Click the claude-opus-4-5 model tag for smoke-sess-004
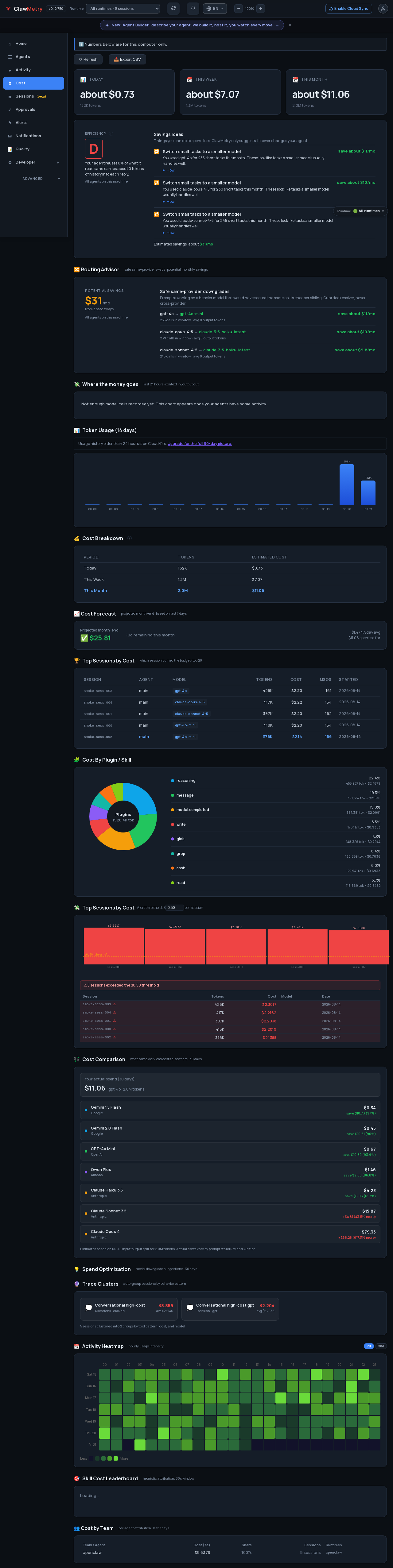Screen dimensions: 393x1568 coord(190,702)
